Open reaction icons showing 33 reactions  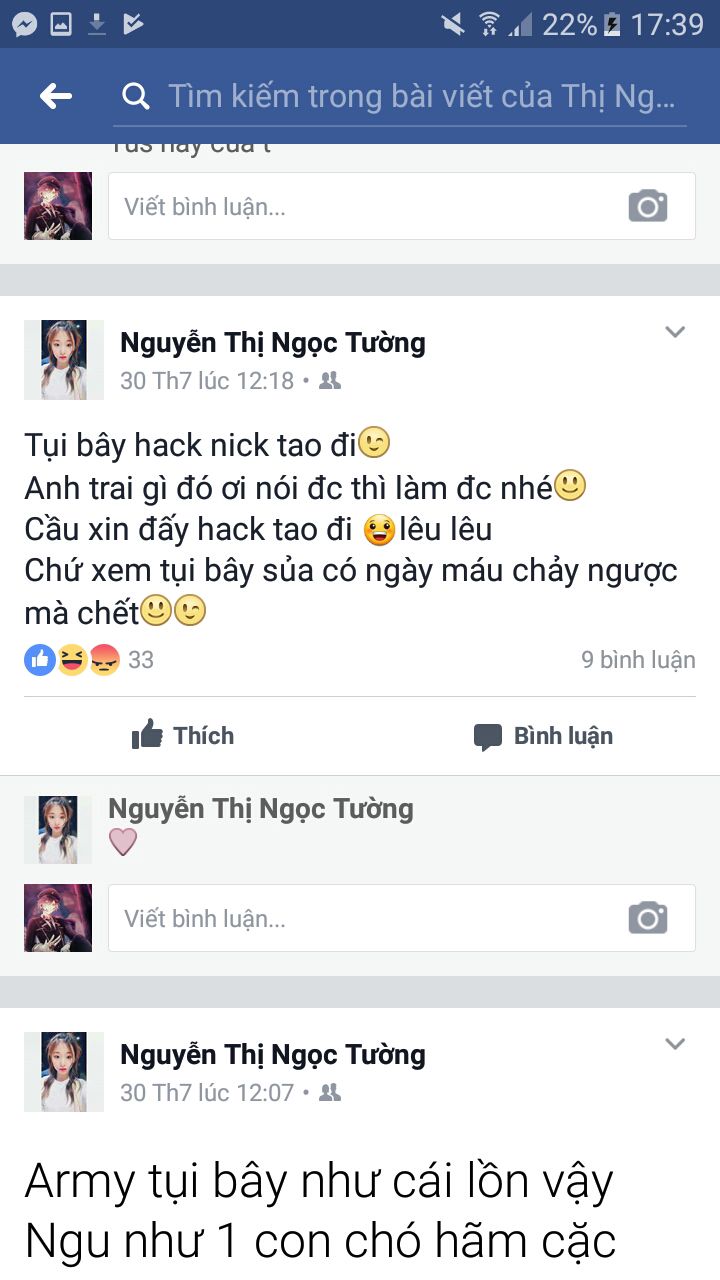pyautogui.click(x=88, y=660)
